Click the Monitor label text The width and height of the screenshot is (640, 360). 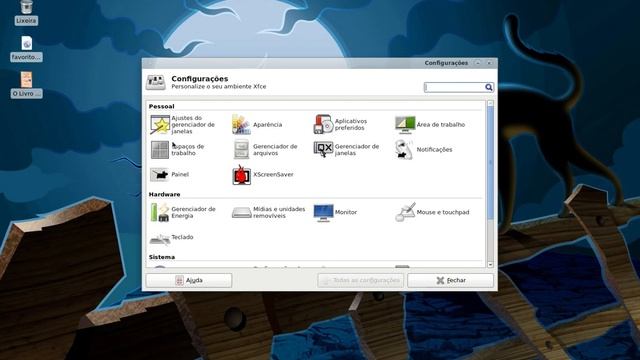click(x=346, y=212)
